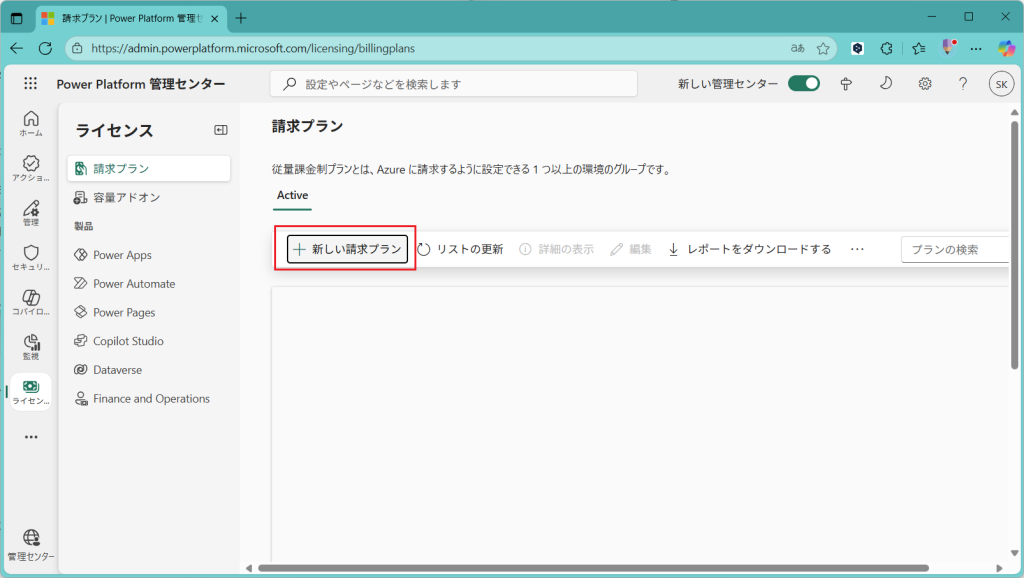
Task: Refresh the page in the browser
Action: (x=45, y=48)
